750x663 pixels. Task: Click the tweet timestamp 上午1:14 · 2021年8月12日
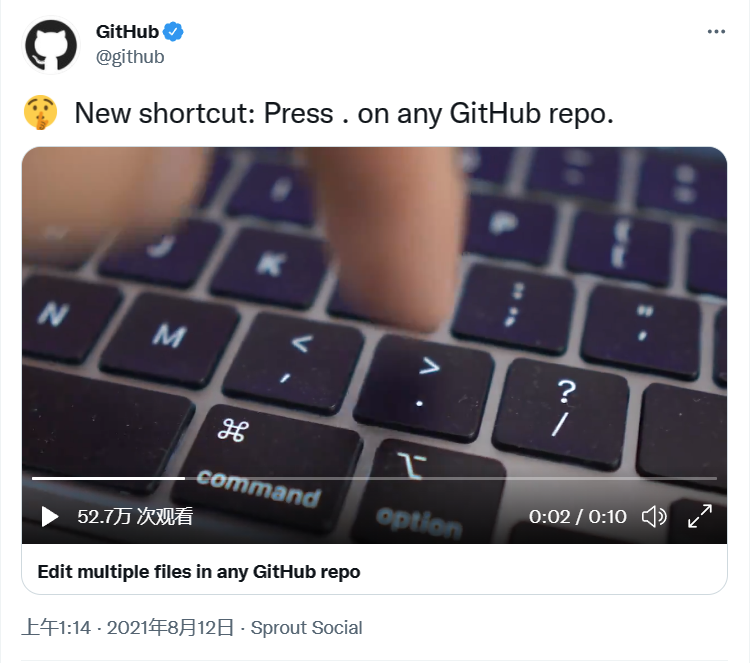click(128, 628)
